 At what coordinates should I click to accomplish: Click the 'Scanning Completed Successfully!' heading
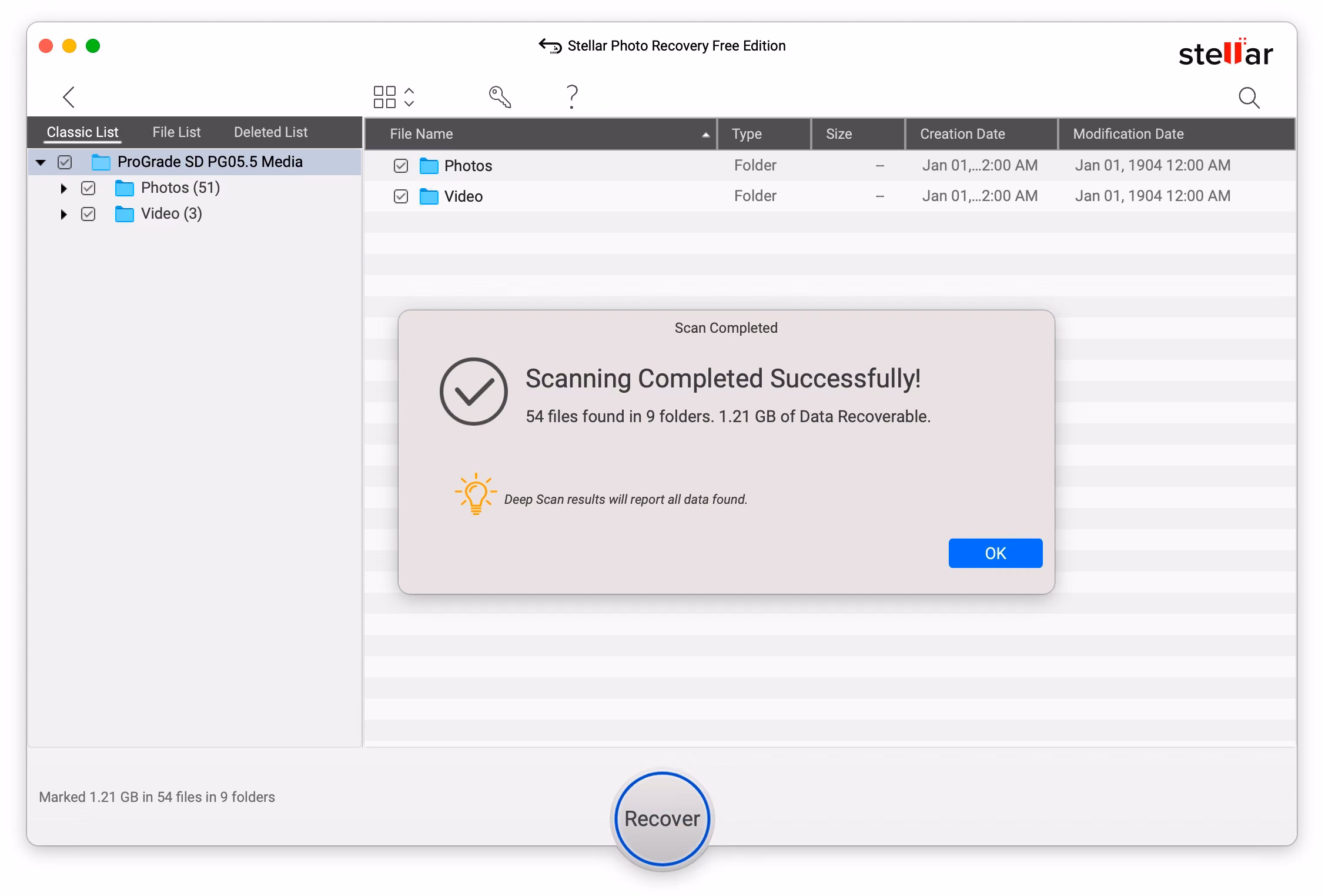point(723,379)
